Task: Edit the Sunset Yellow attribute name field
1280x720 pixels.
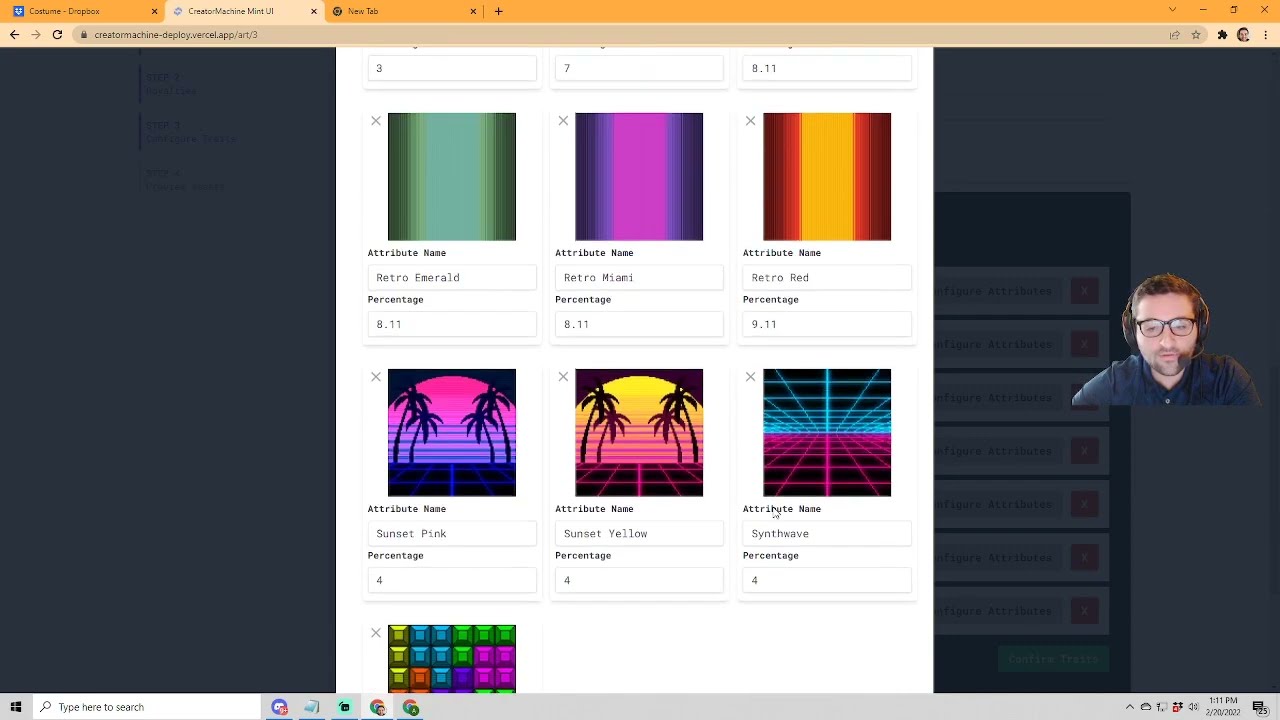Action: 639,534
